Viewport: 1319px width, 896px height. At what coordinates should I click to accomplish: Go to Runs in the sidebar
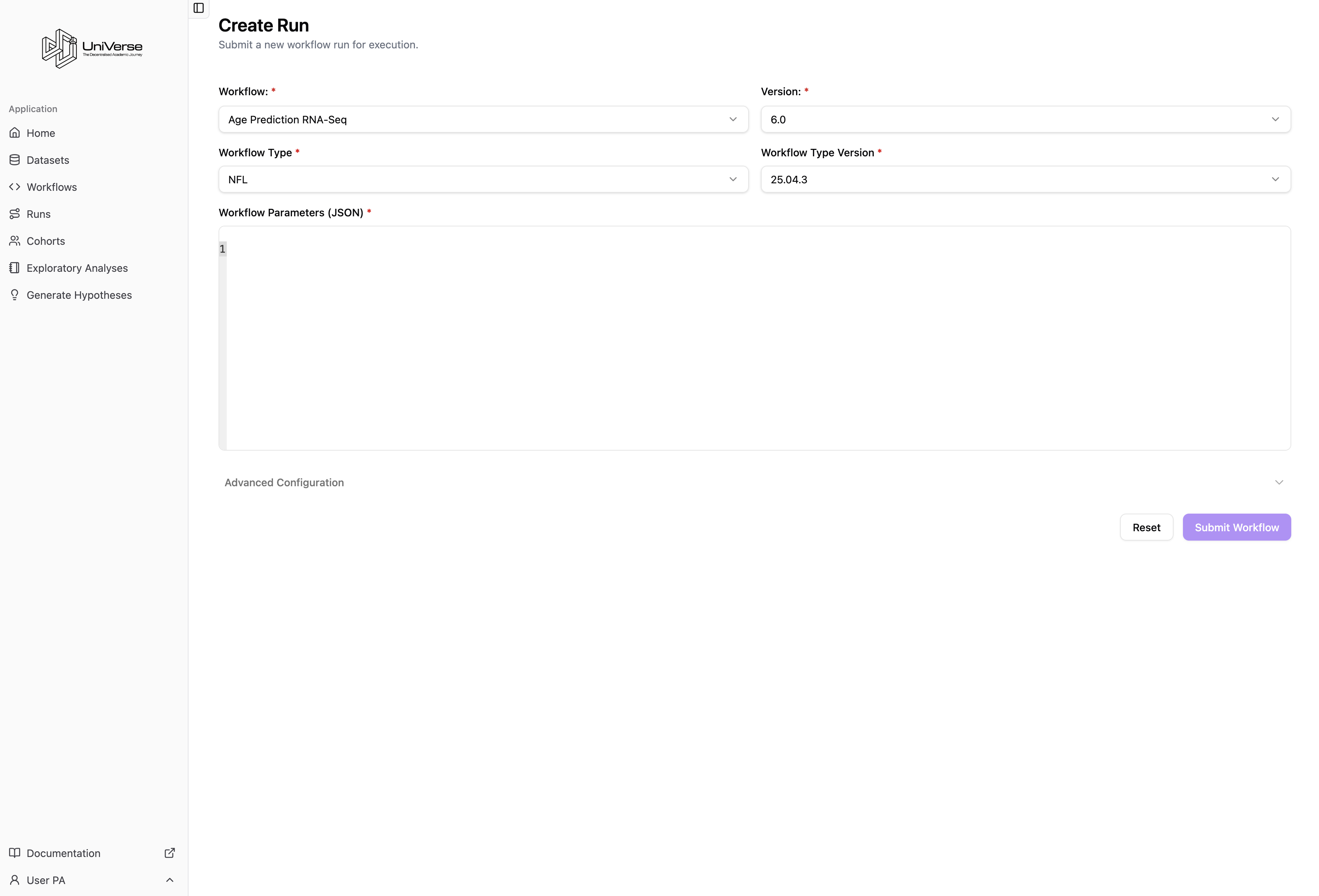[x=39, y=214]
